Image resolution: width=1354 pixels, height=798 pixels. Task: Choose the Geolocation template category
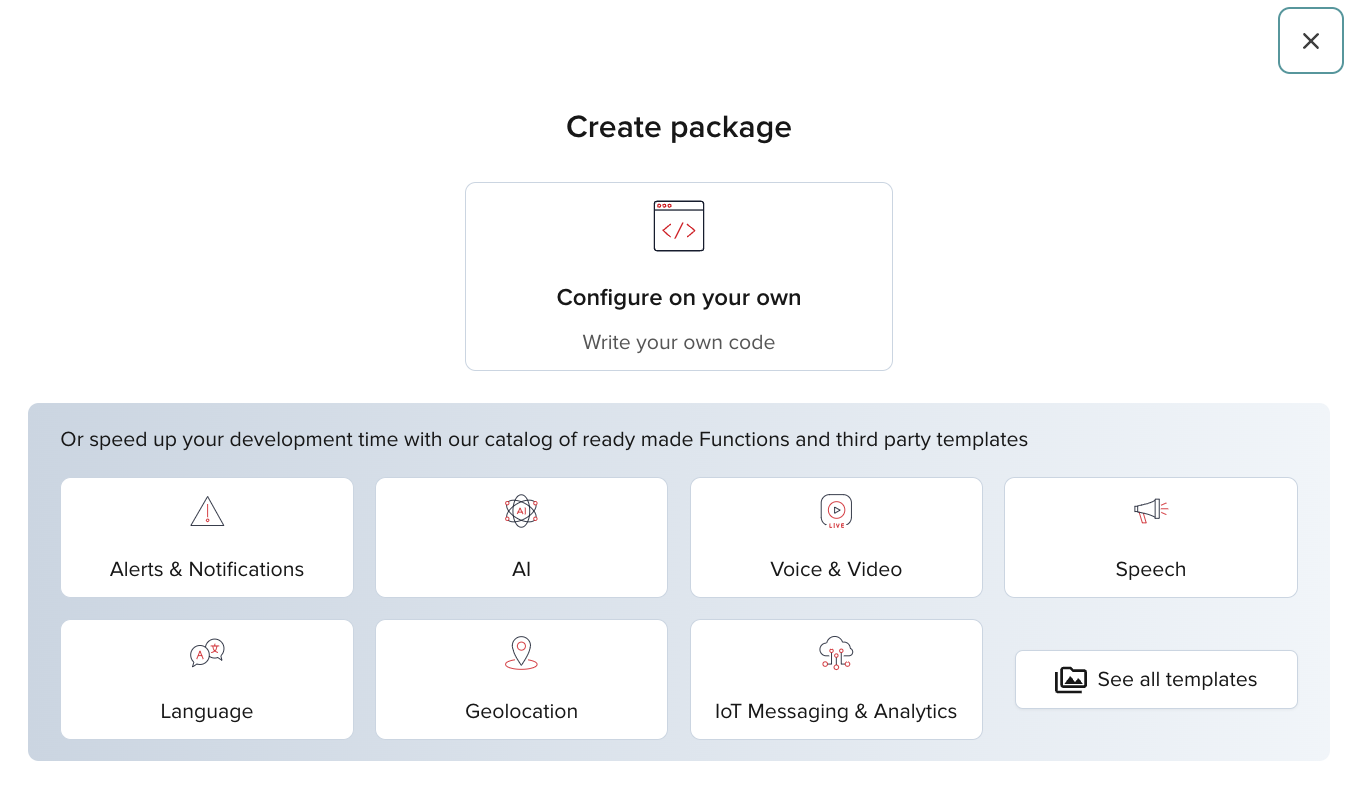(521, 679)
